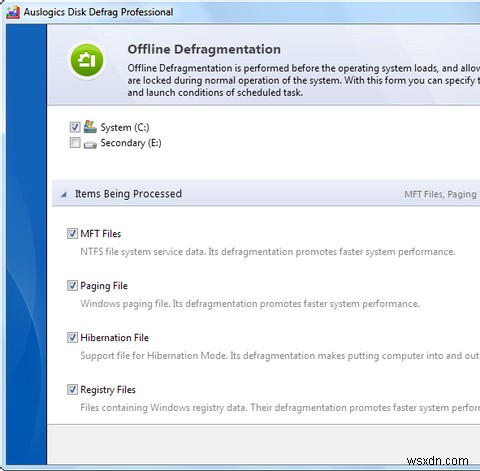The height and width of the screenshot is (471, 480).
Task: Check the Secondary (E:) checkbox
Action: tap(75, 143)
